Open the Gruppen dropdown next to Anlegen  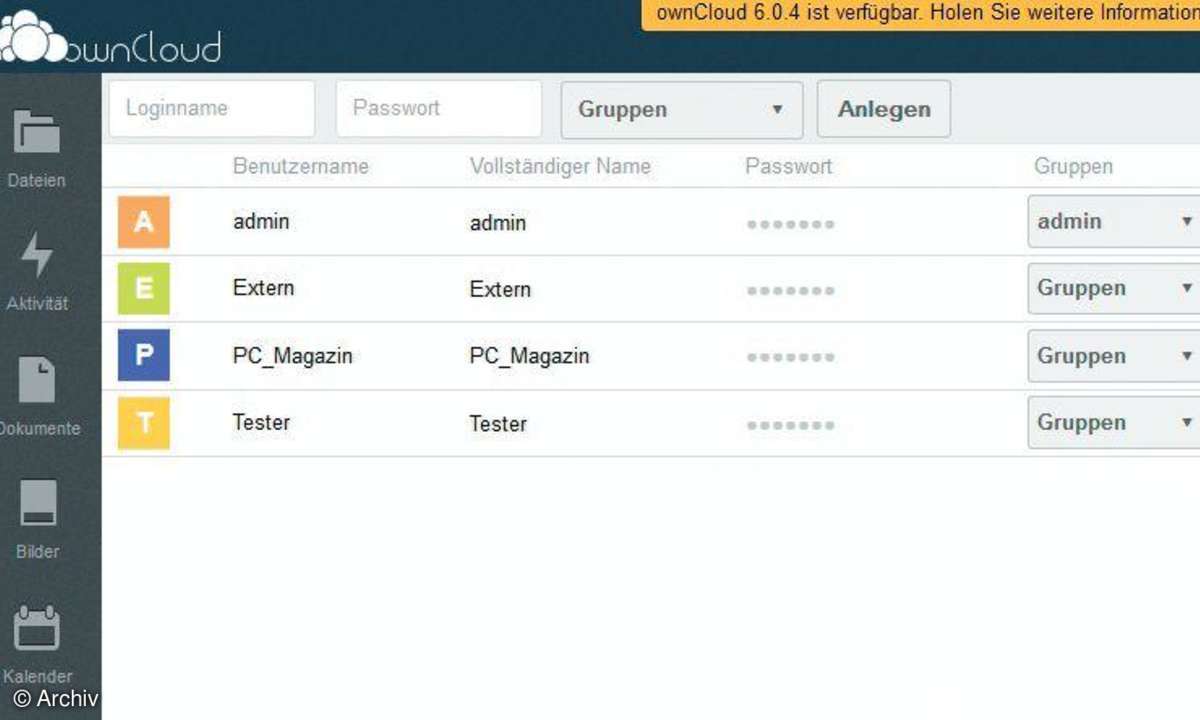point(682,110)
